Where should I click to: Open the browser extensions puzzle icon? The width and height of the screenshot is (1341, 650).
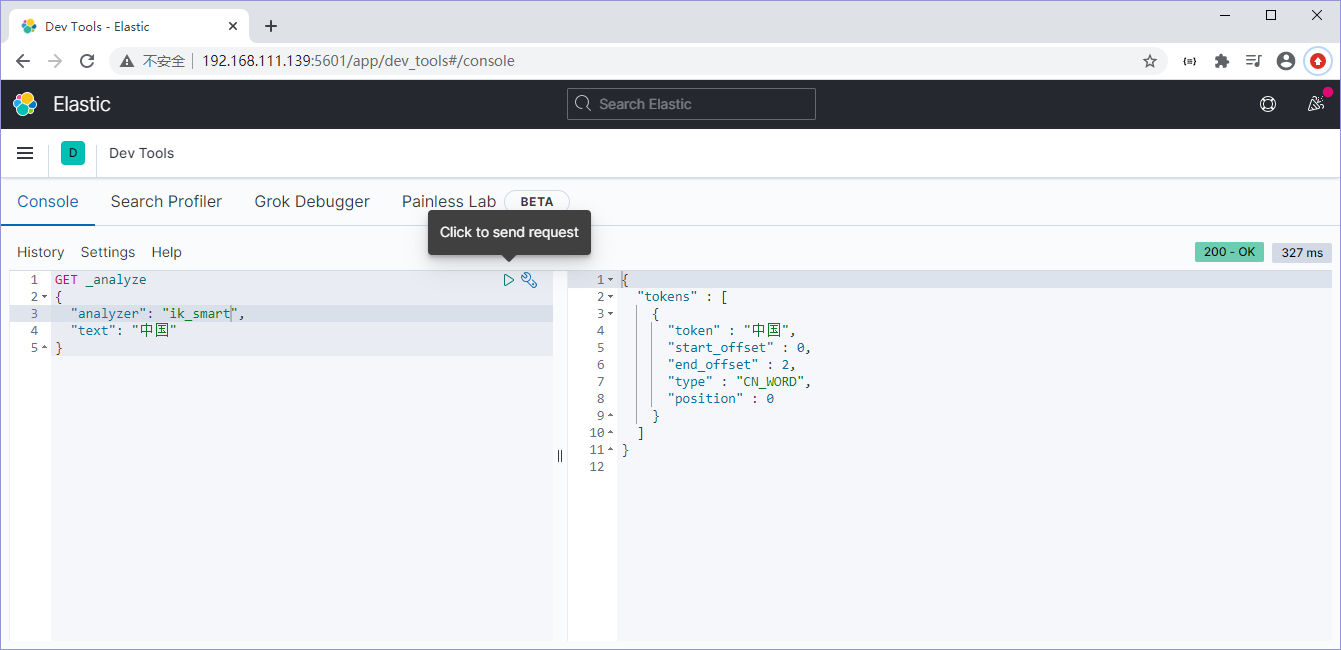coord(1221,61)
